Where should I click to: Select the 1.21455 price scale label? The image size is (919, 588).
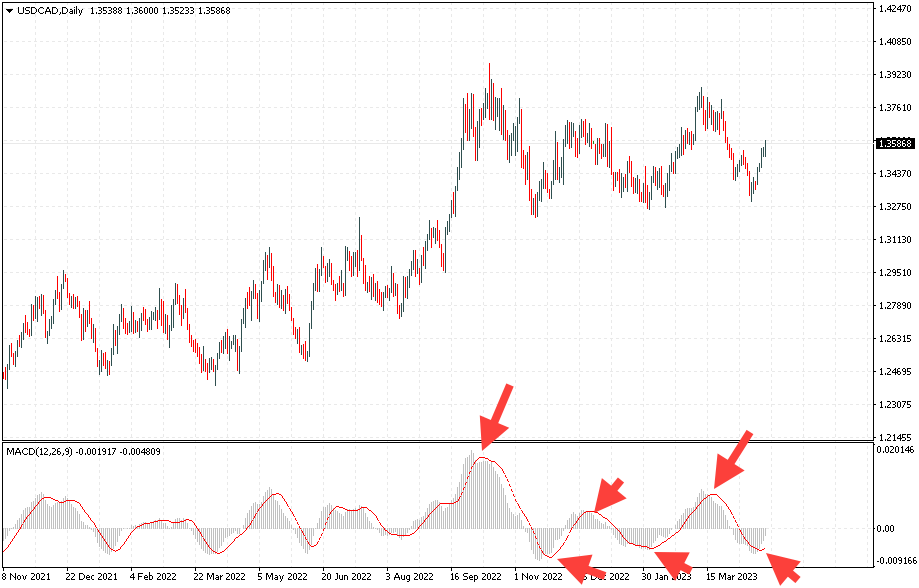(x=896, y=437)
